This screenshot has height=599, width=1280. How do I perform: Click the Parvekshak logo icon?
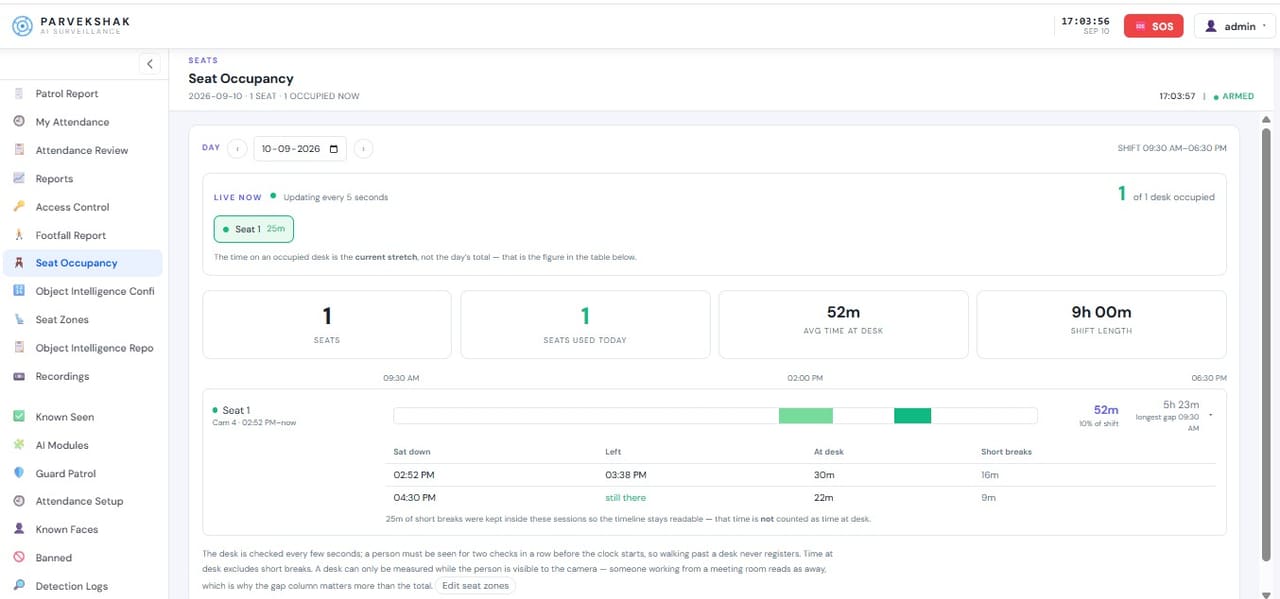22,25
